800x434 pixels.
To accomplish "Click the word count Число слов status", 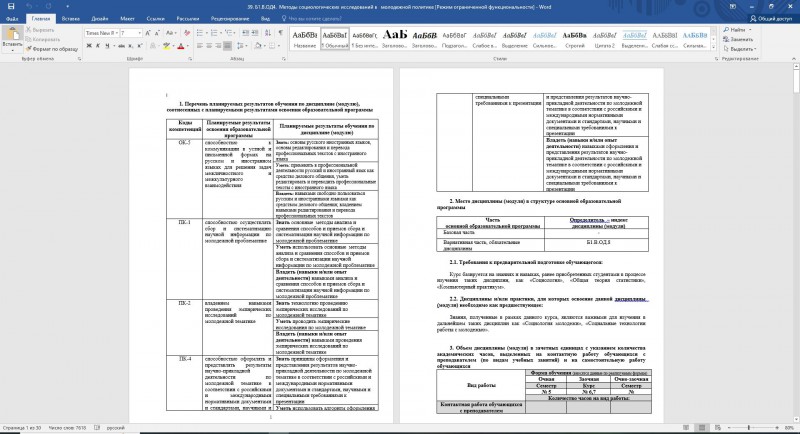I will click(68, 428).
